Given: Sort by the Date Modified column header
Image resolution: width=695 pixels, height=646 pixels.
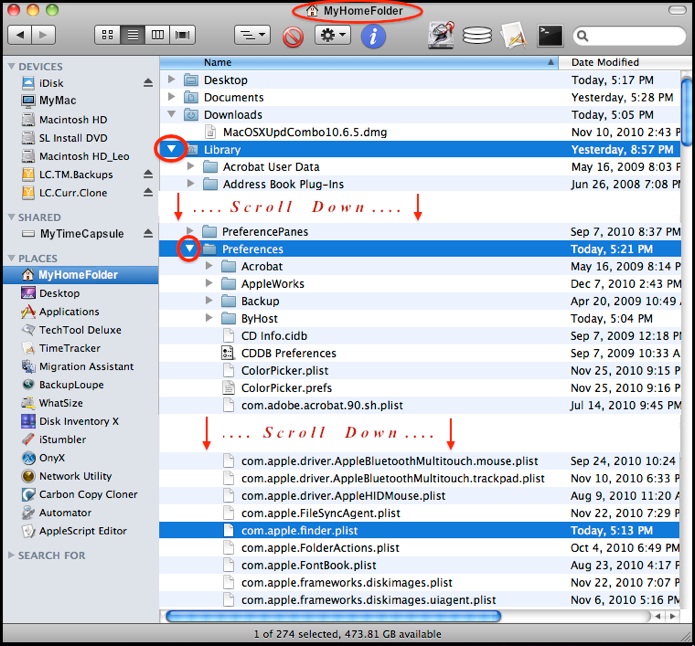Looking at the screenshot, I should point(625,63).
